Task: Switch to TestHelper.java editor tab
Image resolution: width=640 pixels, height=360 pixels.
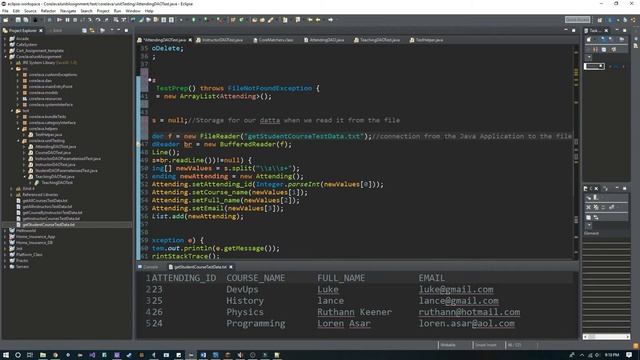Action: pyautogui.click(x=427, y=40)
